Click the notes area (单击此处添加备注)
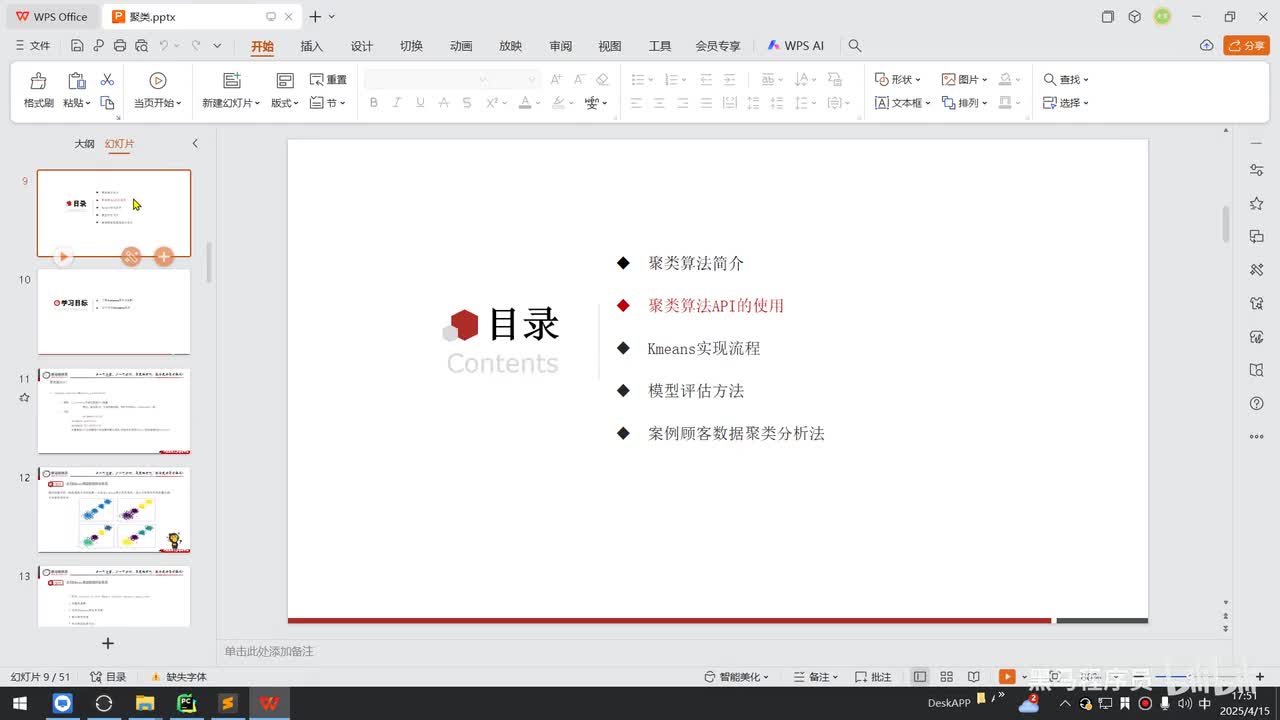Screen dimensions: 1280x720 [269, 651]
